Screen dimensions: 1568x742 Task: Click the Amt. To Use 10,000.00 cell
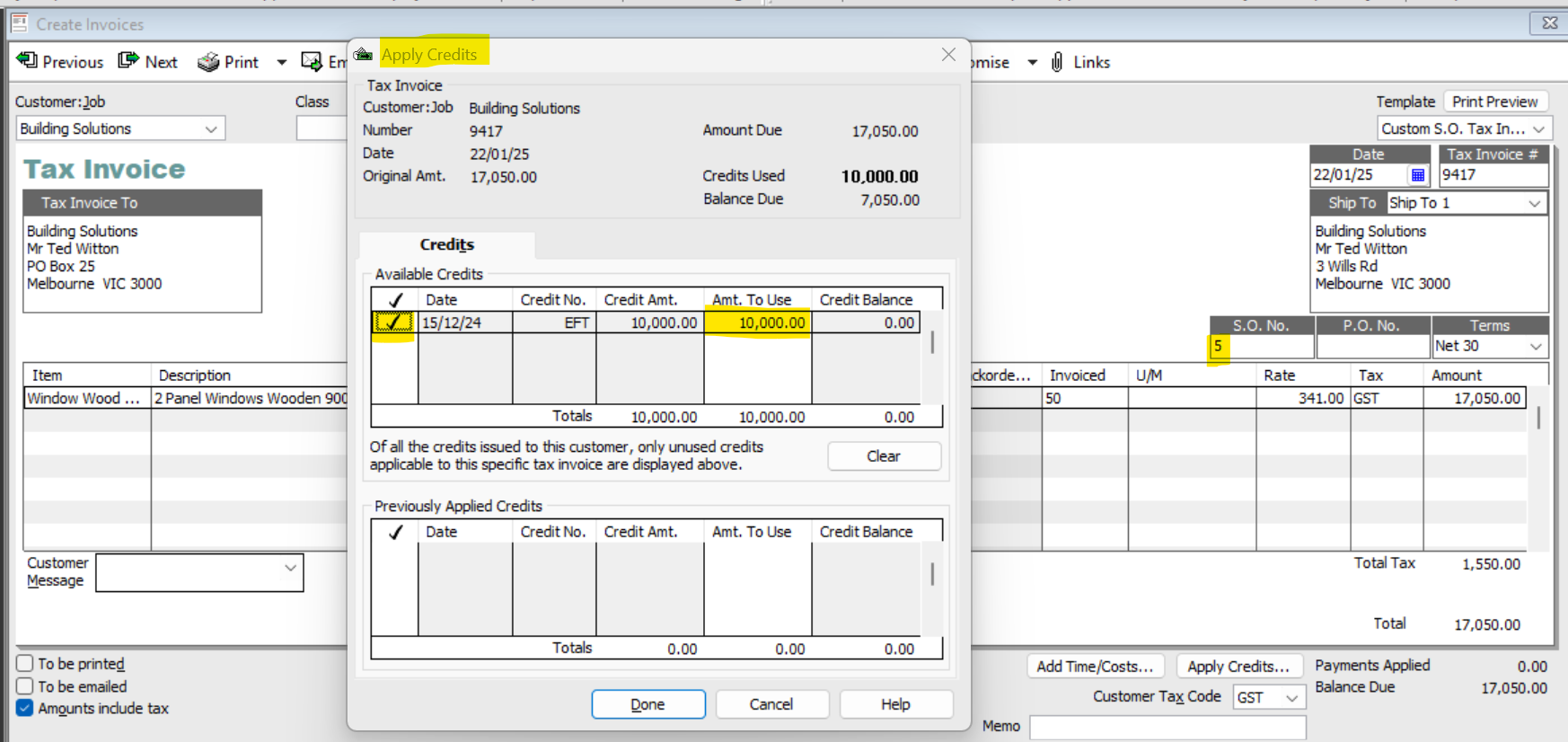coord(758,322)
